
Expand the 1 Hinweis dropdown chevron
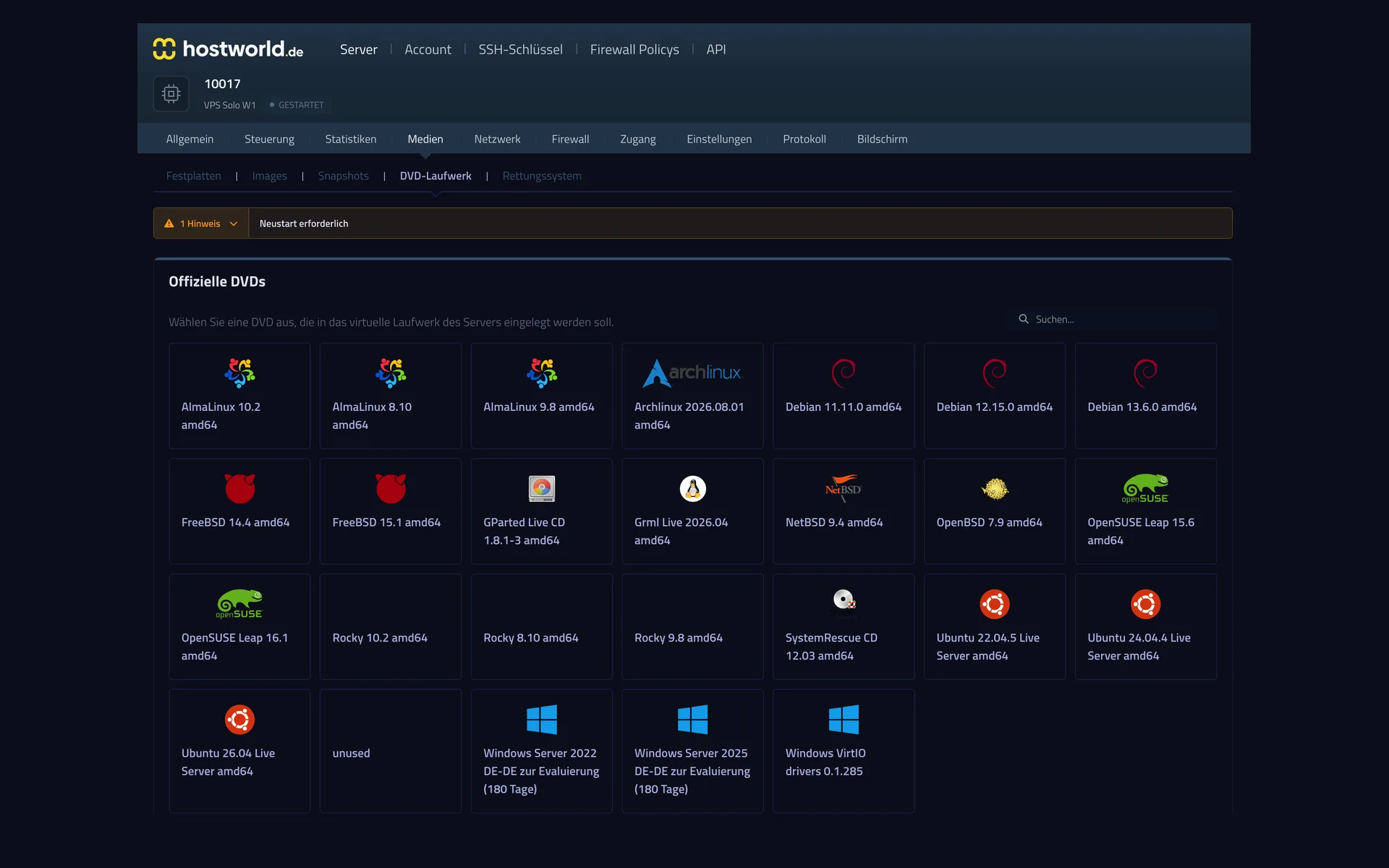[234, 224]
